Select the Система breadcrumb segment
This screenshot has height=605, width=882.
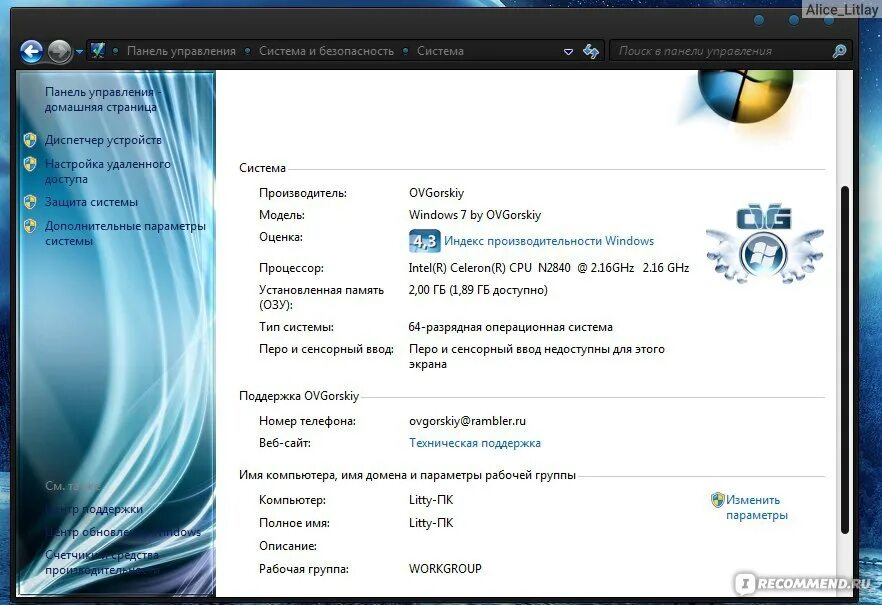[x=440, y=51]
